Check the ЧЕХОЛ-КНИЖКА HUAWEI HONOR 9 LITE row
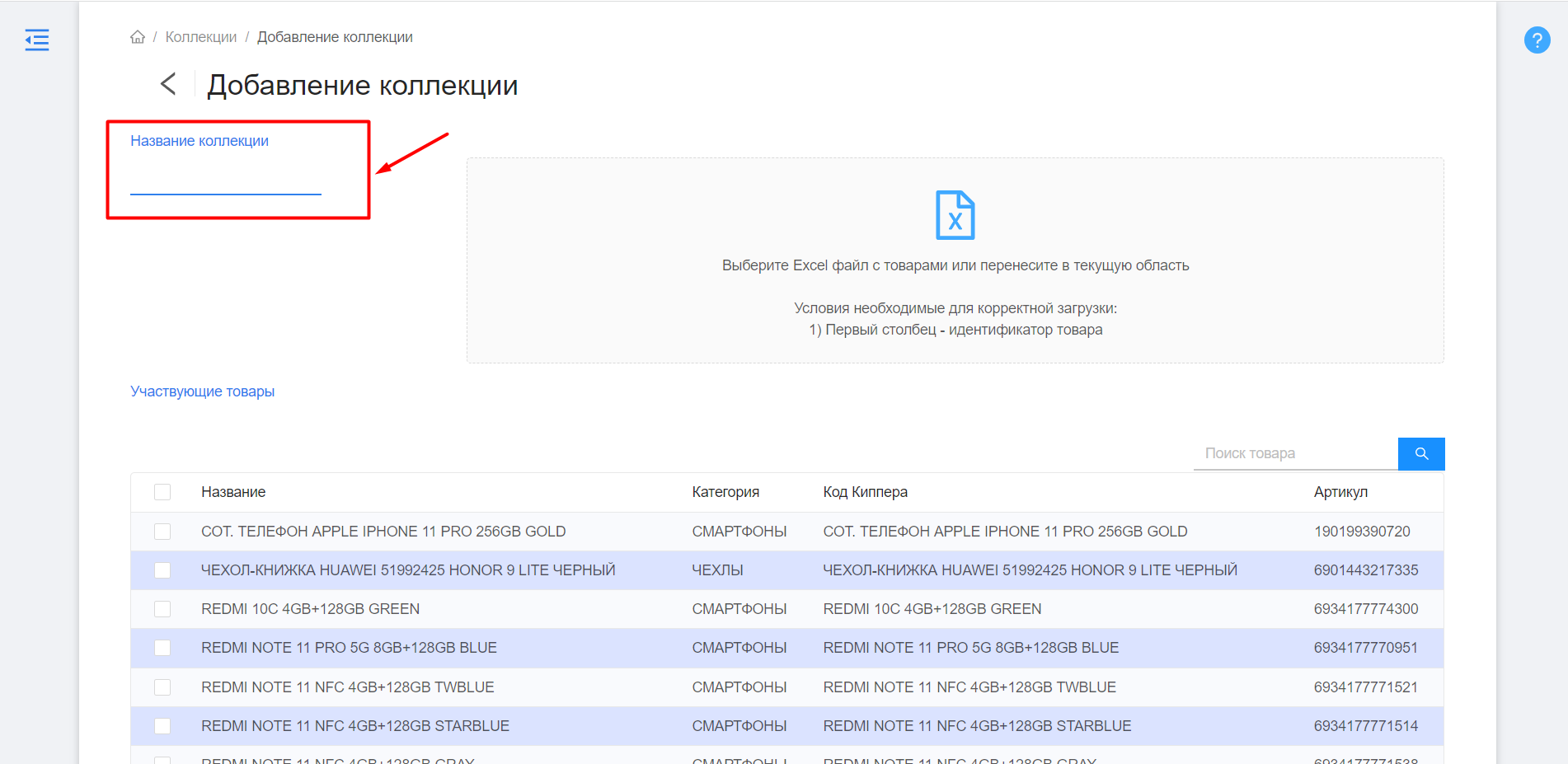Image resolution: width=1568 pixels, height=764 pixels. click(162, 570)
